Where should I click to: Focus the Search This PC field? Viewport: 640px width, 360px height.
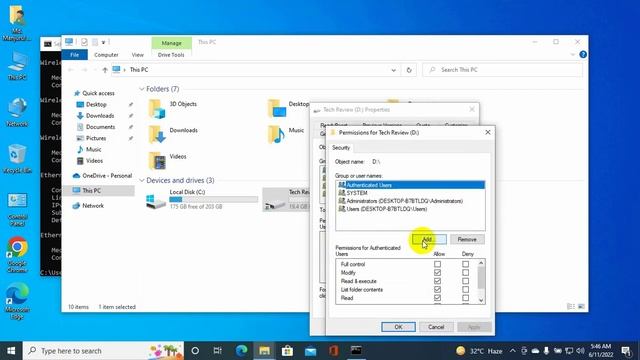click(x=502, y=70)
